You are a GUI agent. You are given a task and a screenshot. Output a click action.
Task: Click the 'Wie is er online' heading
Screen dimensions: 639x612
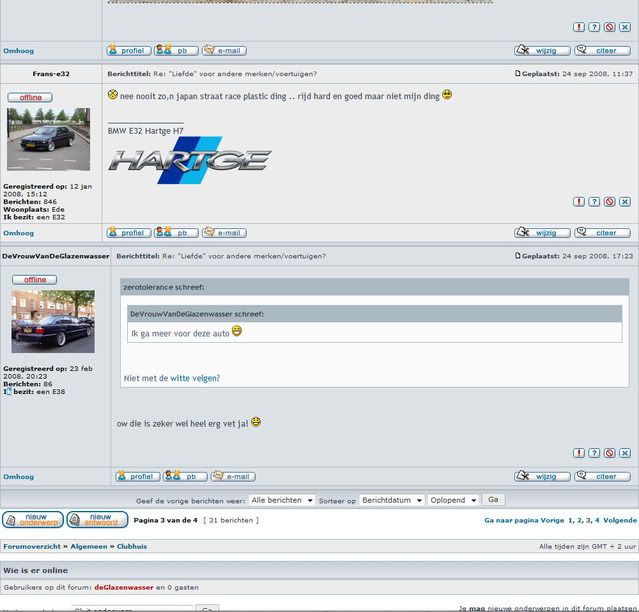pyautogui.click(x=35, y=570)
